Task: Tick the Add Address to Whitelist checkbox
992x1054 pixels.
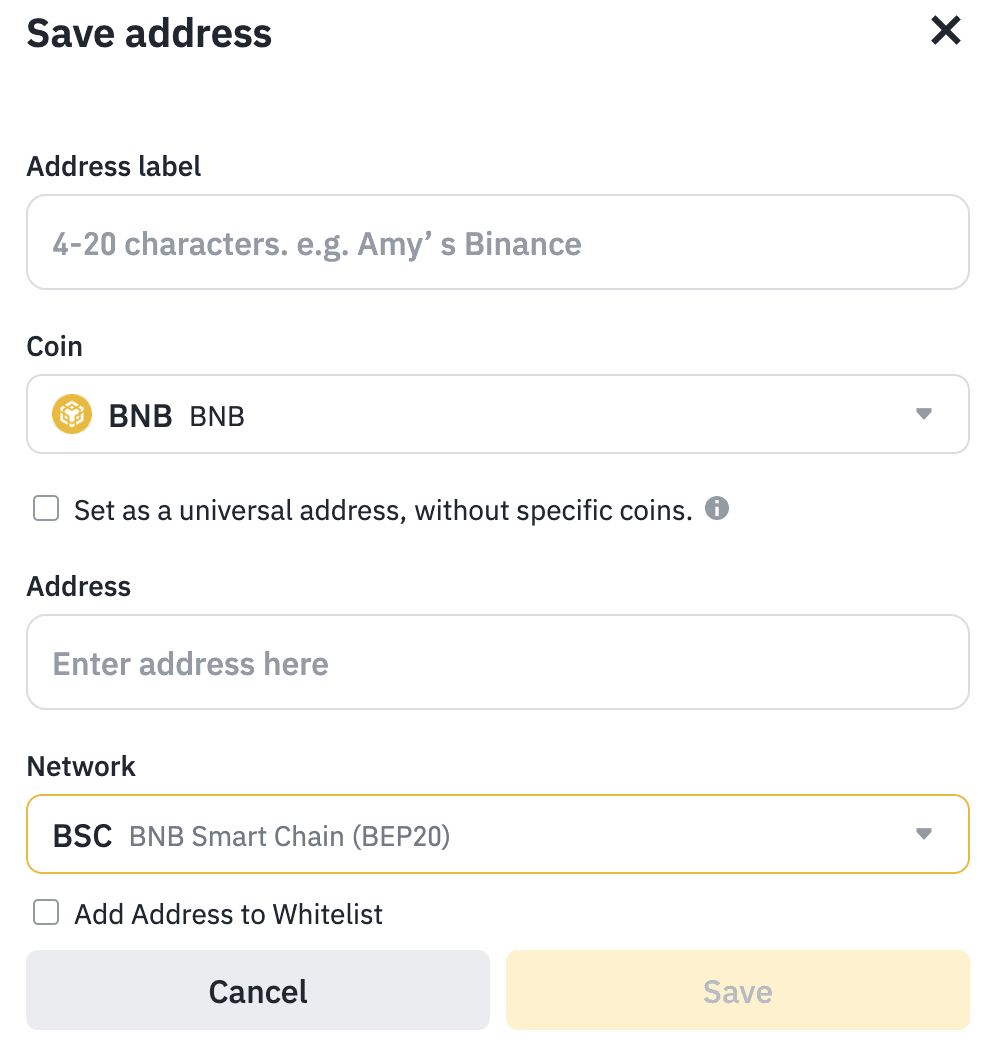Action: (x=46, y=912)
